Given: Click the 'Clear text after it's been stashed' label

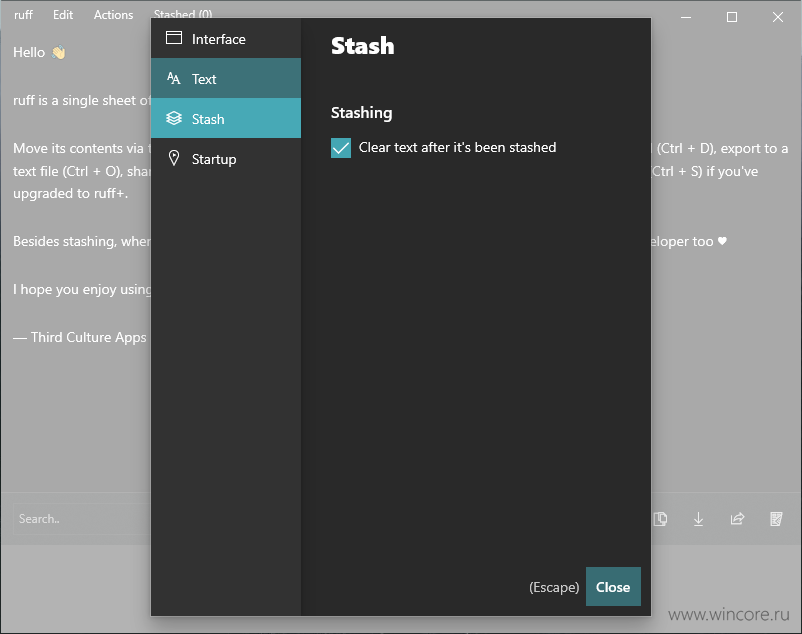Looking at the screenshot, I should (x=457, y=147).
